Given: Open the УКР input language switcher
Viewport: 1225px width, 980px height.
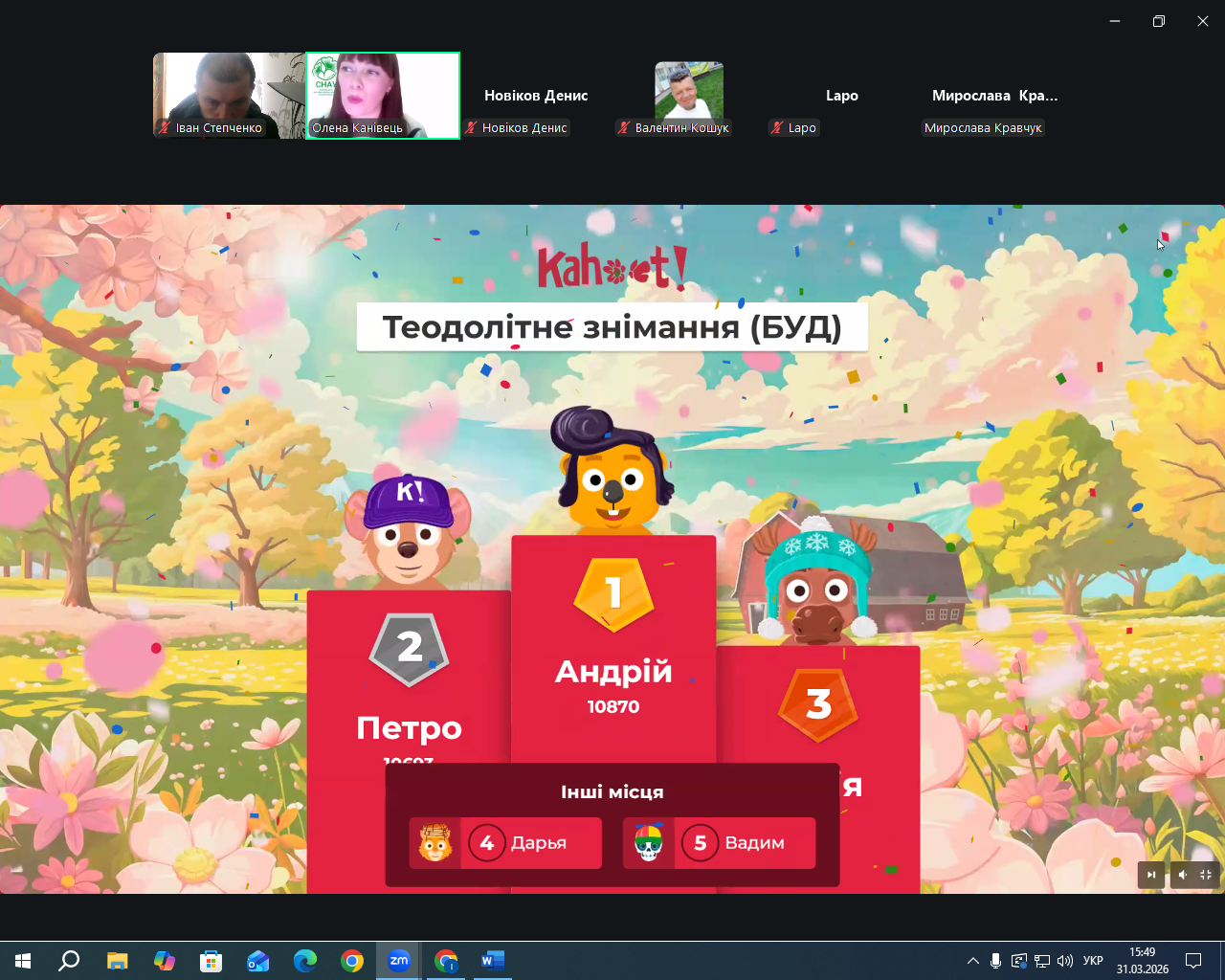Looking at the screenshot, I should pyautogui.click(x=1093, y=961).
